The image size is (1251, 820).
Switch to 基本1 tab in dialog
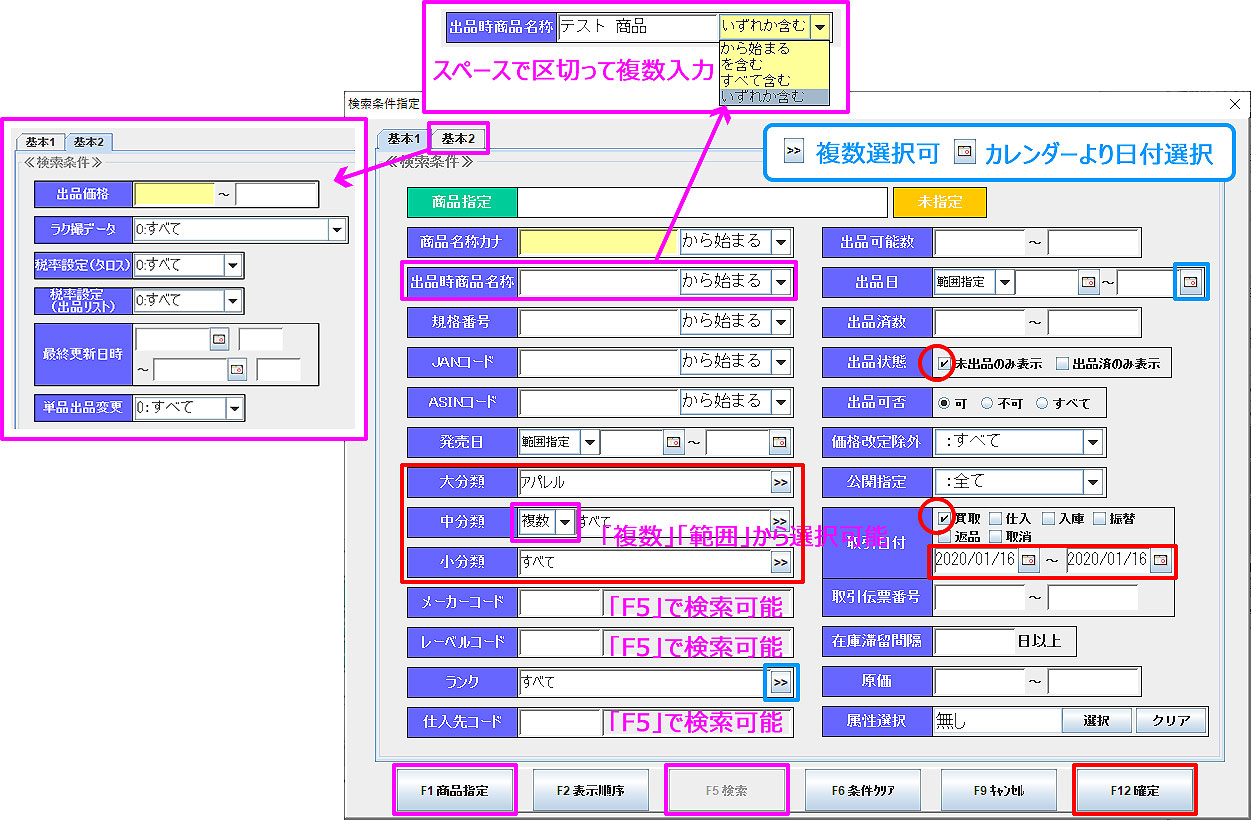point(404,138)
